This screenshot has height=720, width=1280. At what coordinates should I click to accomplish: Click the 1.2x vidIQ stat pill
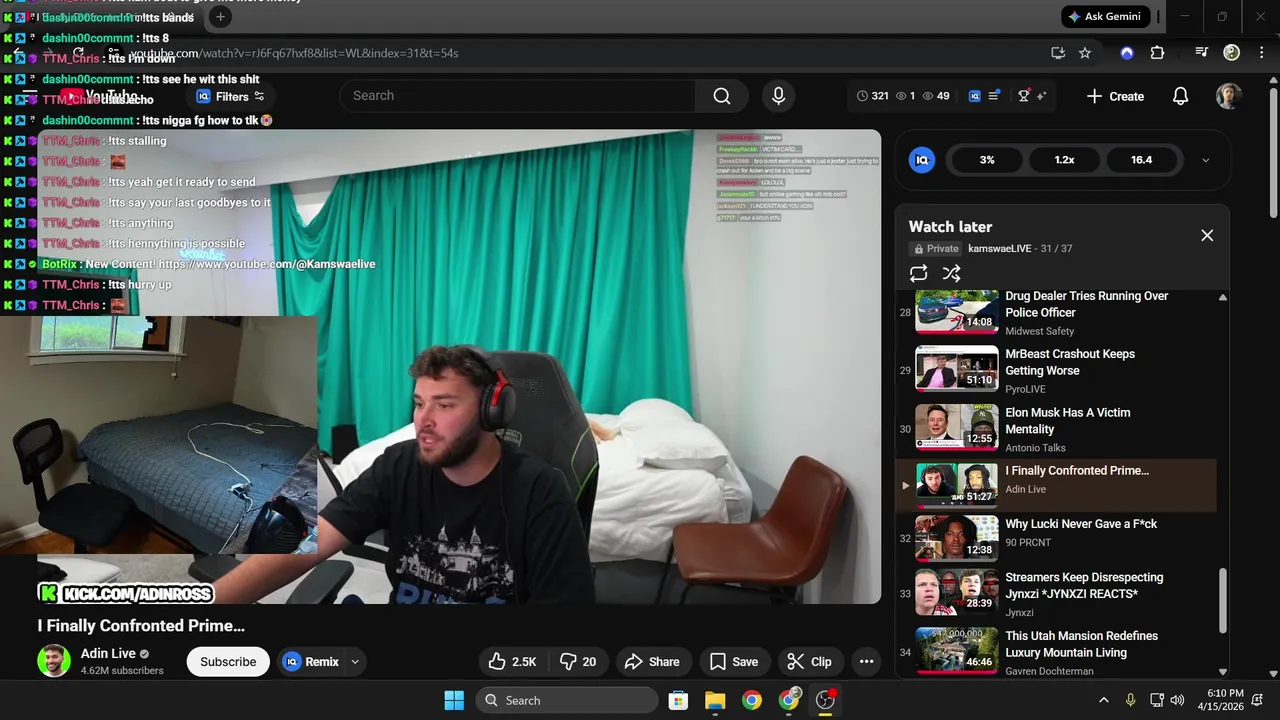click(1064, 160)
